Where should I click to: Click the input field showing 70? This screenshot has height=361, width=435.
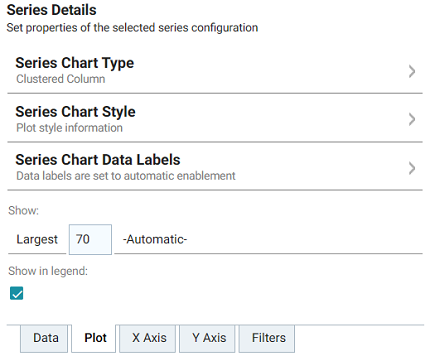point(90,239)
